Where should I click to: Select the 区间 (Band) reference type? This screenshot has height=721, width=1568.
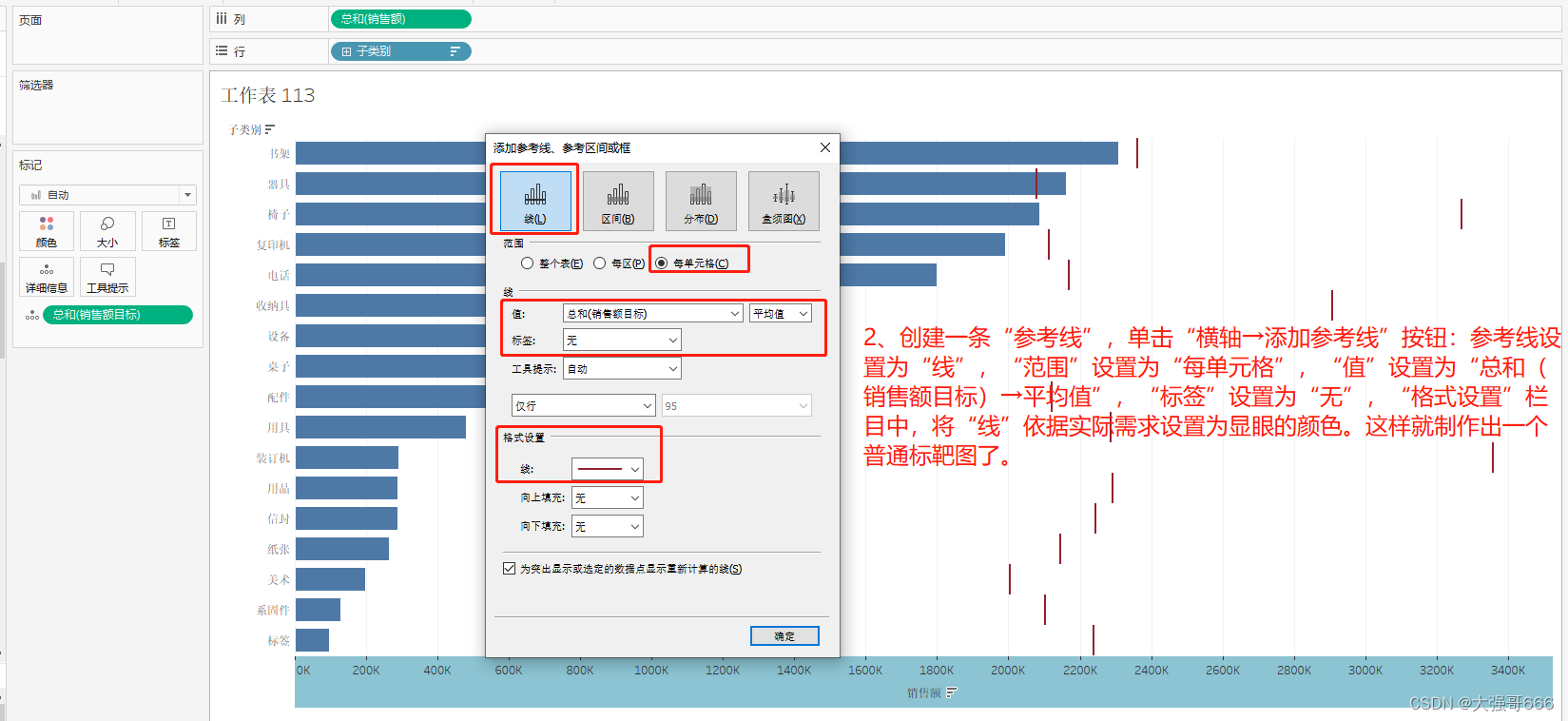point(618,201)
